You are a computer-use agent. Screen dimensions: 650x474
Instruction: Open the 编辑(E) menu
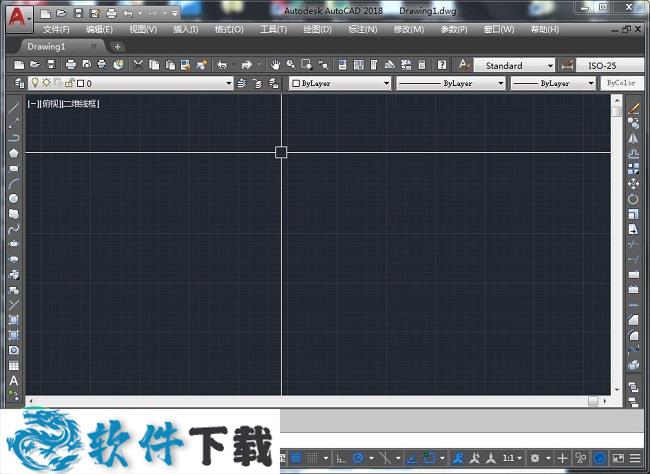coord(99,29)
